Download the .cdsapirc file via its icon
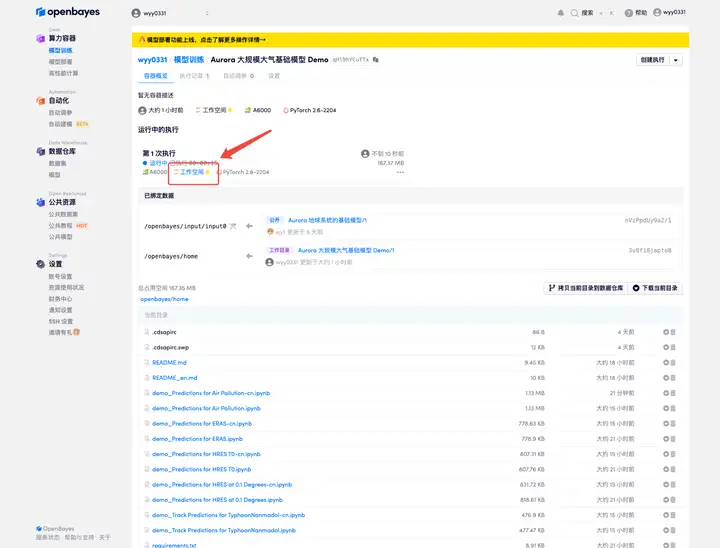 click(666, 332)
